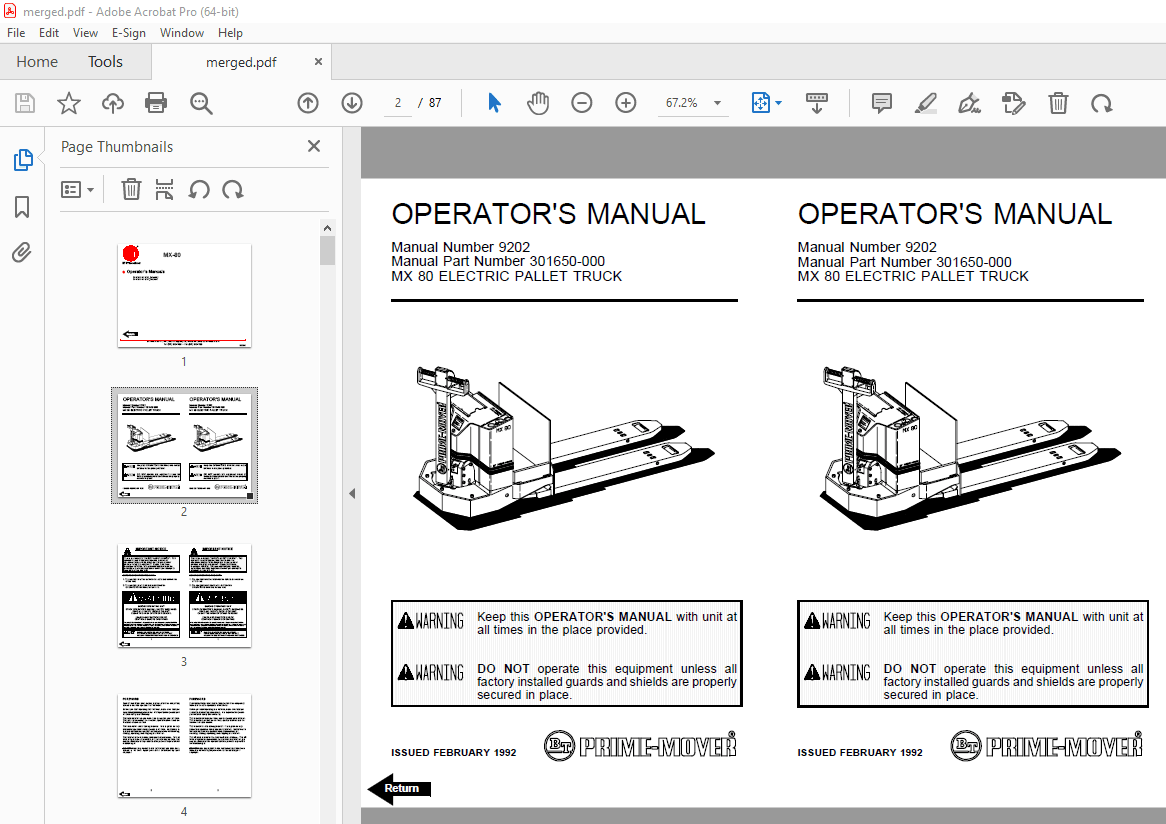1166x824 pixels.
Task: Delete selected pages with the trash icon
Action: [131, 189]
